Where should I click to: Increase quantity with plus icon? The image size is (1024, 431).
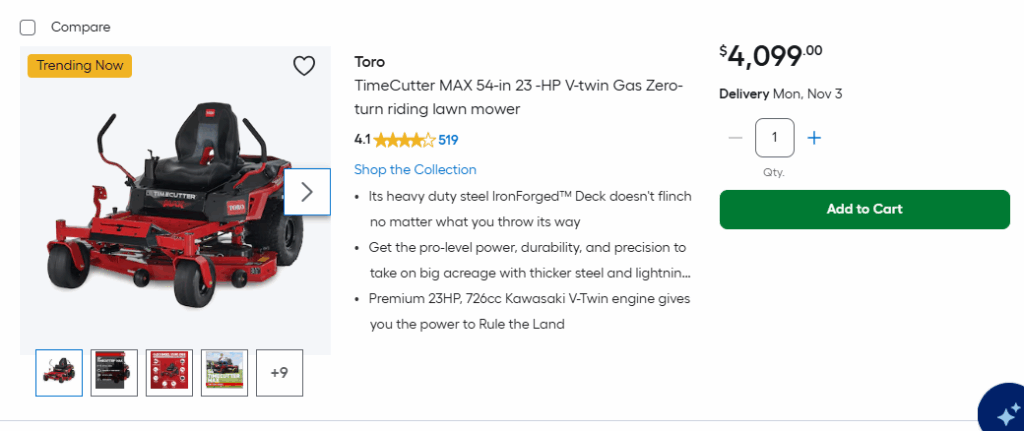(x=814, y=138)
